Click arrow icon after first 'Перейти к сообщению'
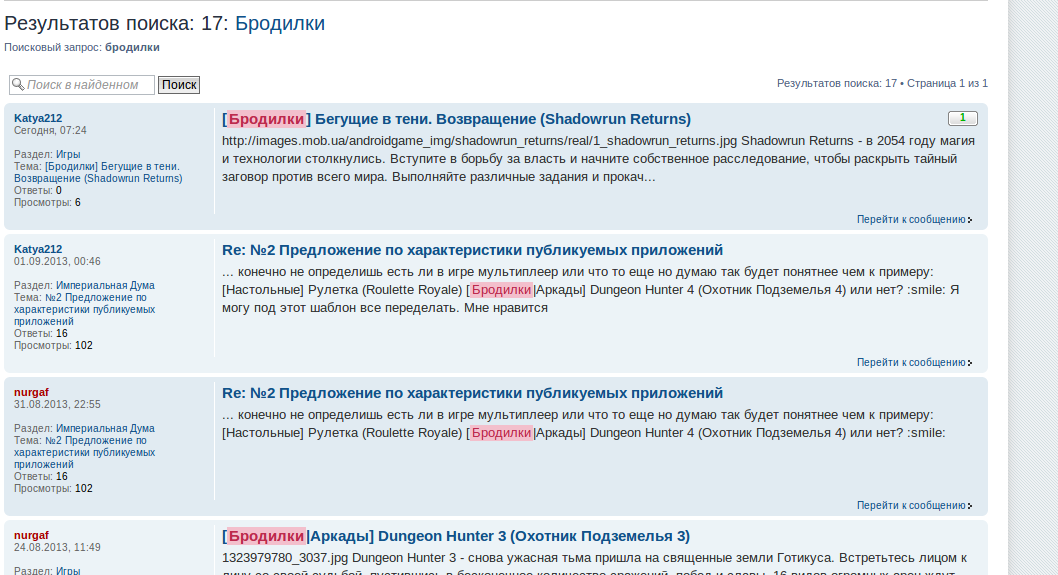1058x575 pixels. [x=970, y=220]
